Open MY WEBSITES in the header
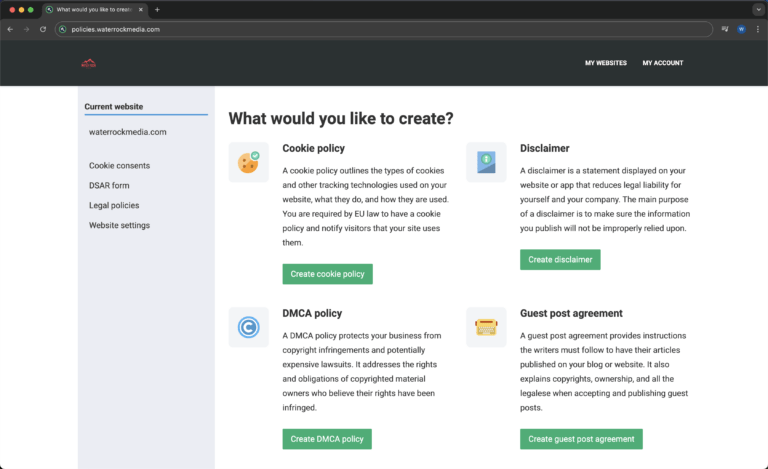Image resolution: width=768 pixels, height=469 pixels. 606,63
